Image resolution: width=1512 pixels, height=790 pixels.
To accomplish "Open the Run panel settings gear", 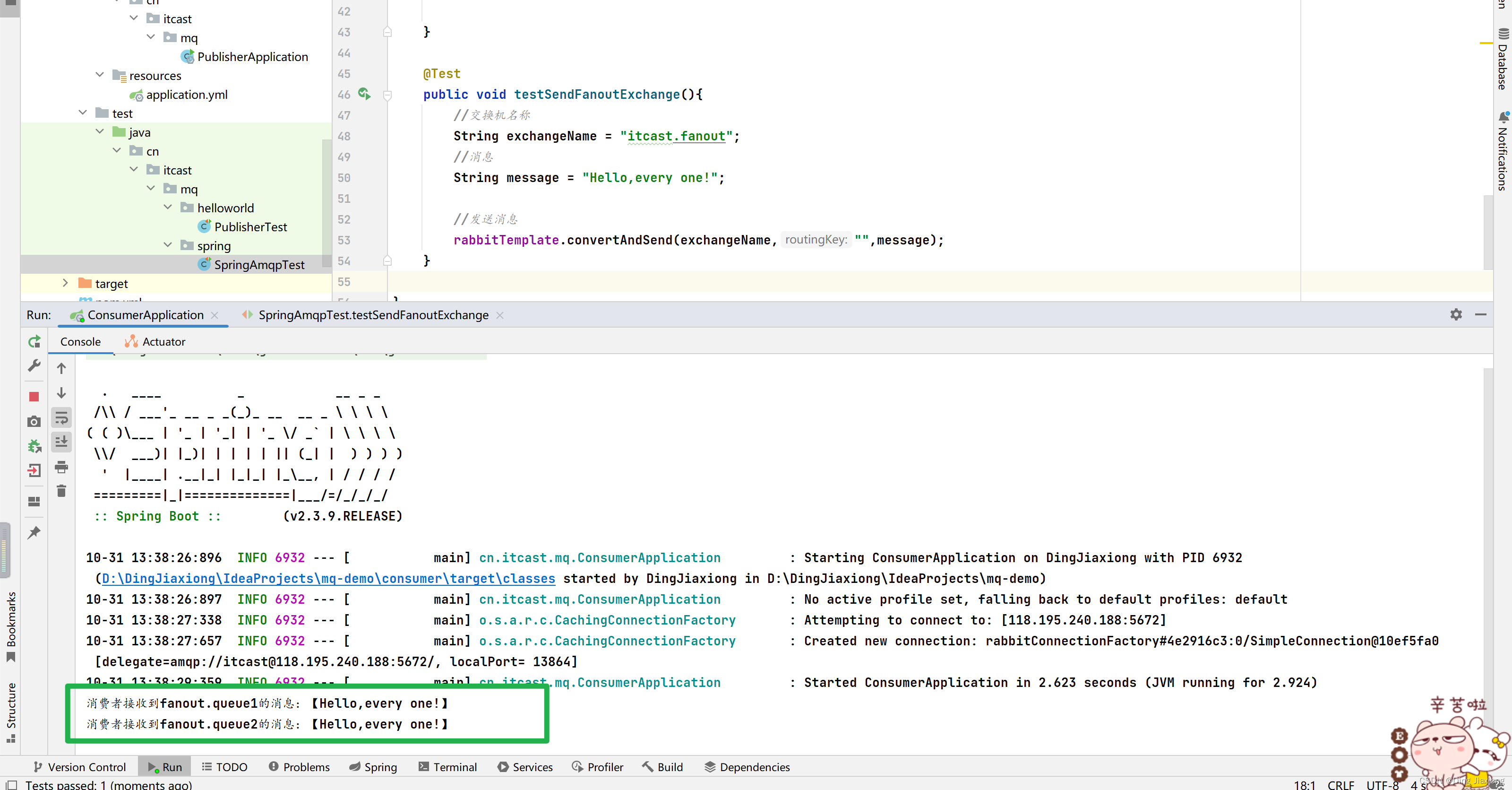I will click(x=1456, y=315).
